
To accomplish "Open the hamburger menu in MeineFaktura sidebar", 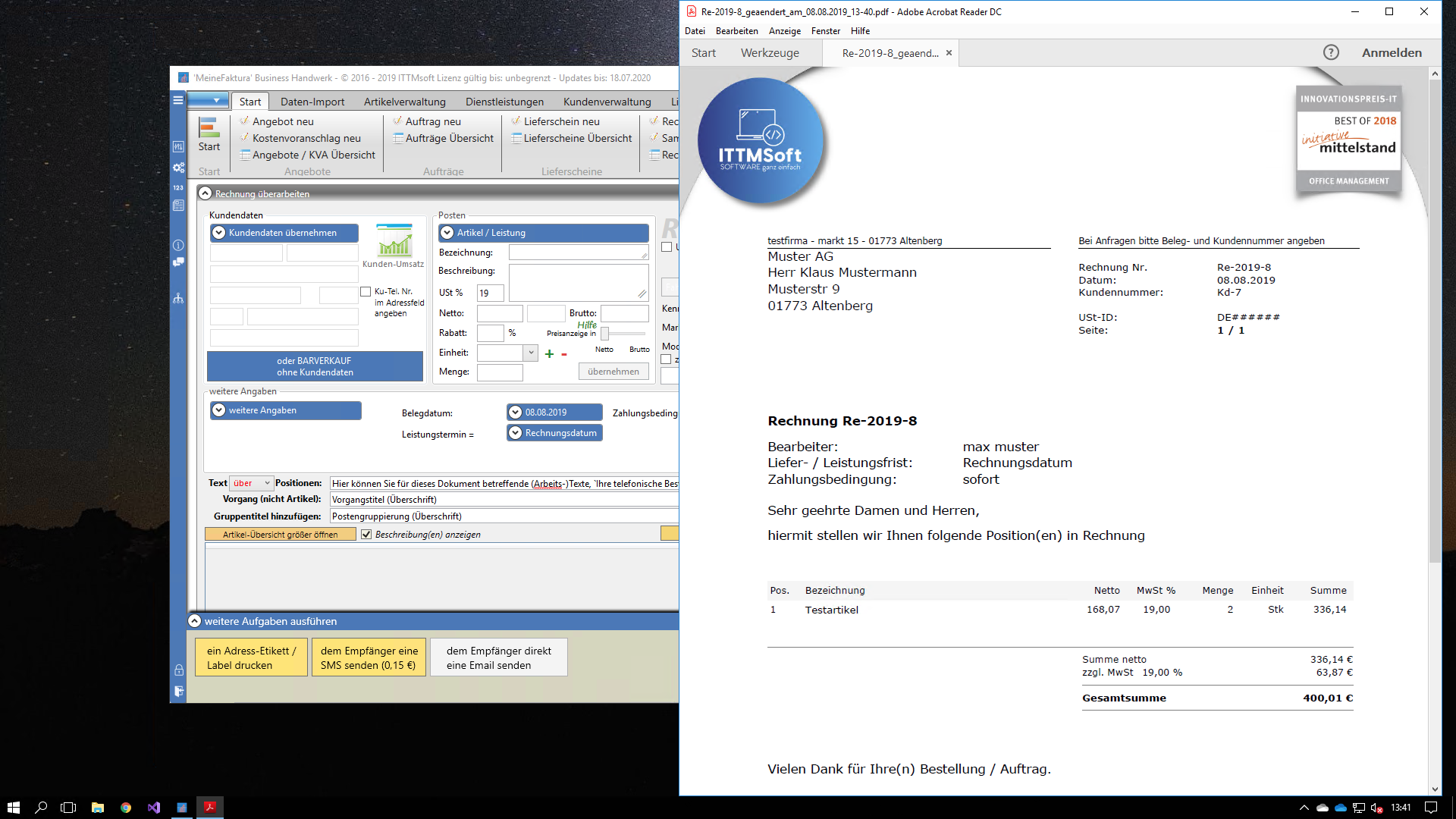I will tap(178, 100).
